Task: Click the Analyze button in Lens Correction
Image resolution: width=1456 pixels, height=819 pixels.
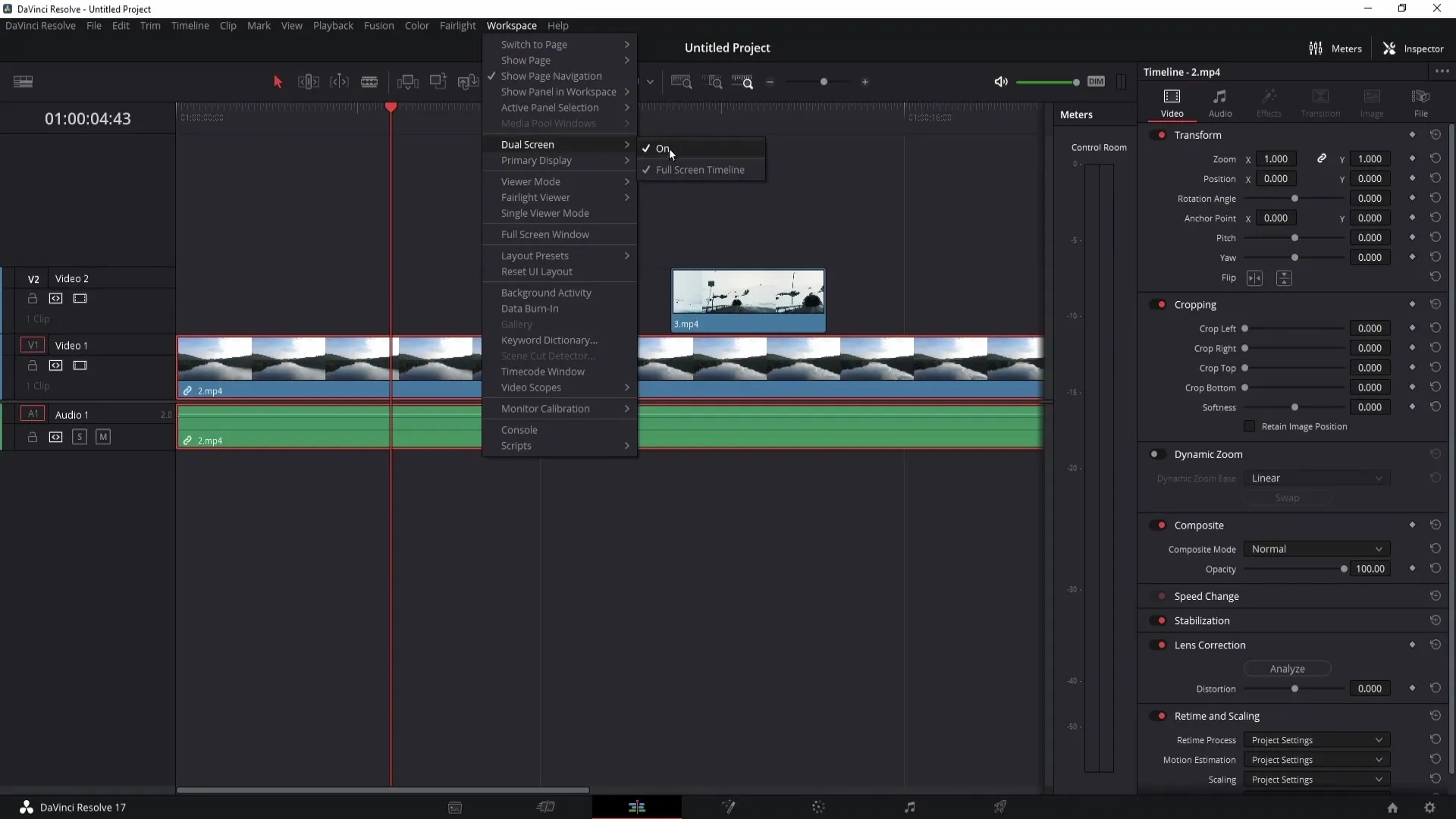Action: pos(1287,669)
